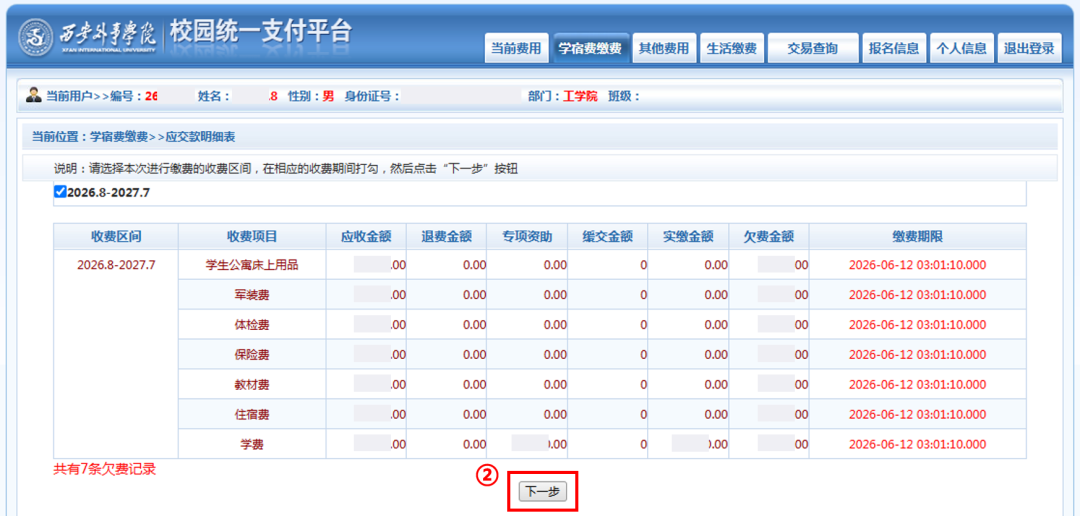The width and height of the screenshot is (1080, 516).
Task: Select the 退费金额 column header
Action: 446,236
